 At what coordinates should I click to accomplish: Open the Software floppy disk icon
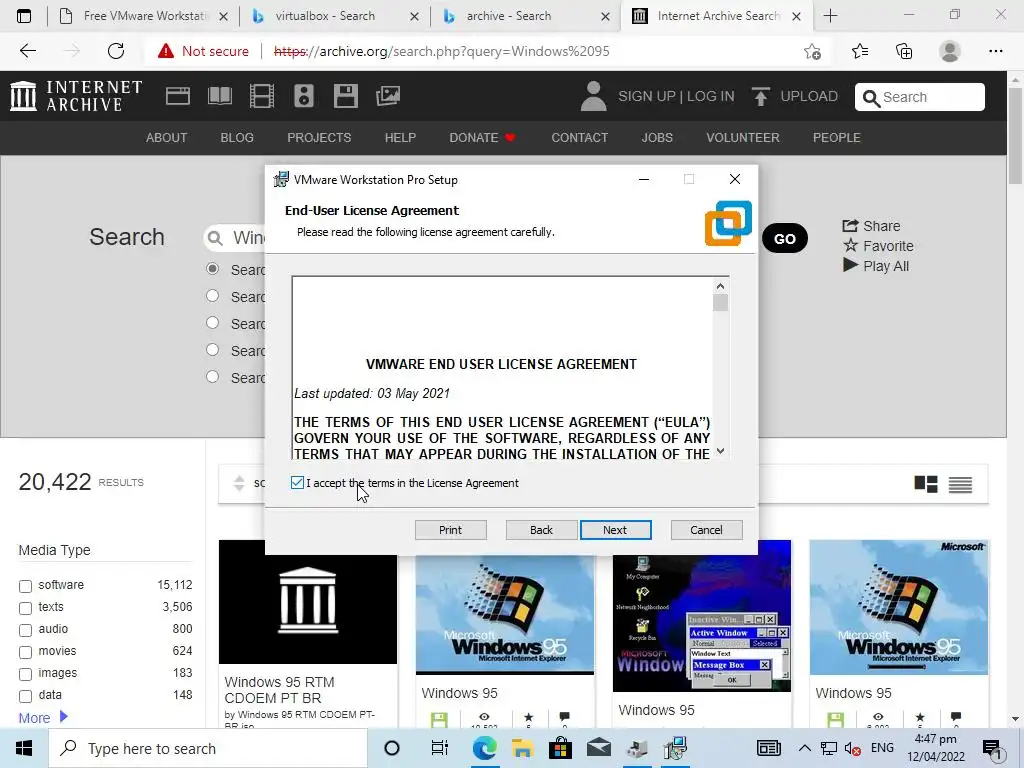[x=345, y=96]
